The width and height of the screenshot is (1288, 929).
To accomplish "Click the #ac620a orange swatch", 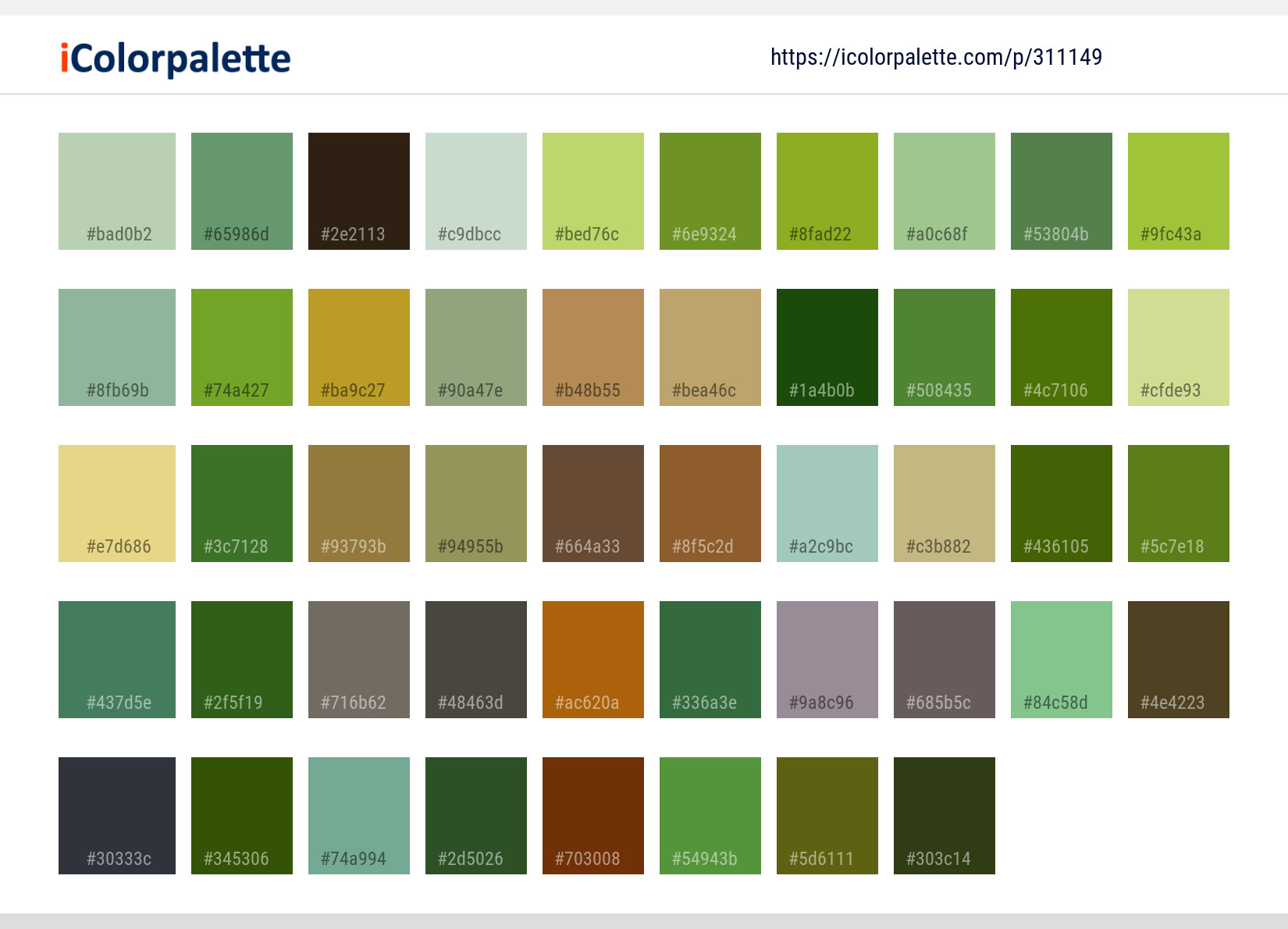I will (592, 659).
